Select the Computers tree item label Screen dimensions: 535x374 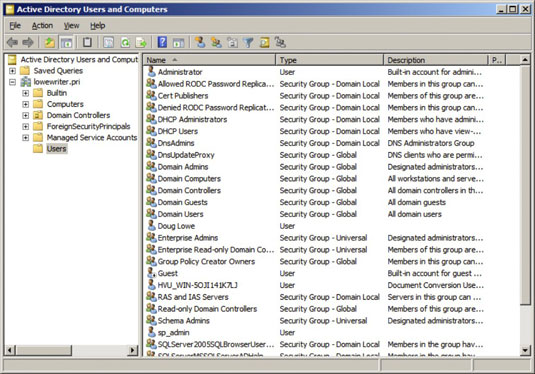tap(65, 104)
